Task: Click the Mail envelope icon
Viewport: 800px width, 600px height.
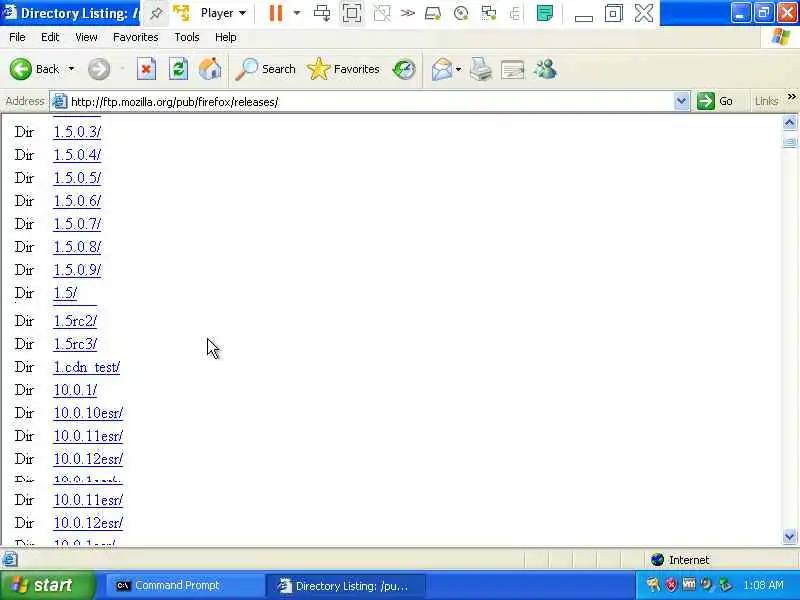Action: pyautogui.click(x=442, y=69)
